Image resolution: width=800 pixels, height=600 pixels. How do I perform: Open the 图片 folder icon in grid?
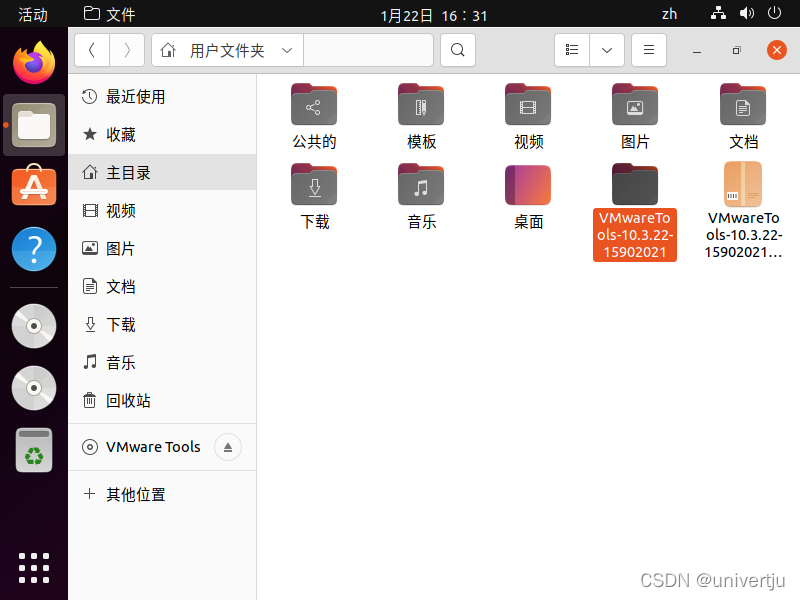635,105
